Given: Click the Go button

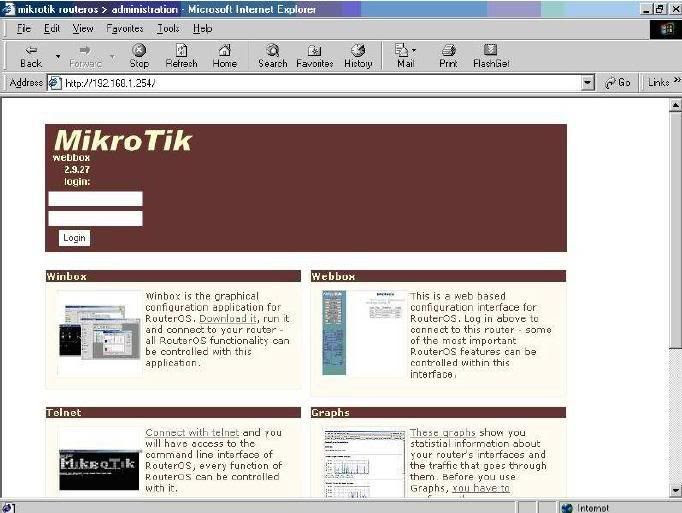Looking at the screenshot, I should point(618,83).
